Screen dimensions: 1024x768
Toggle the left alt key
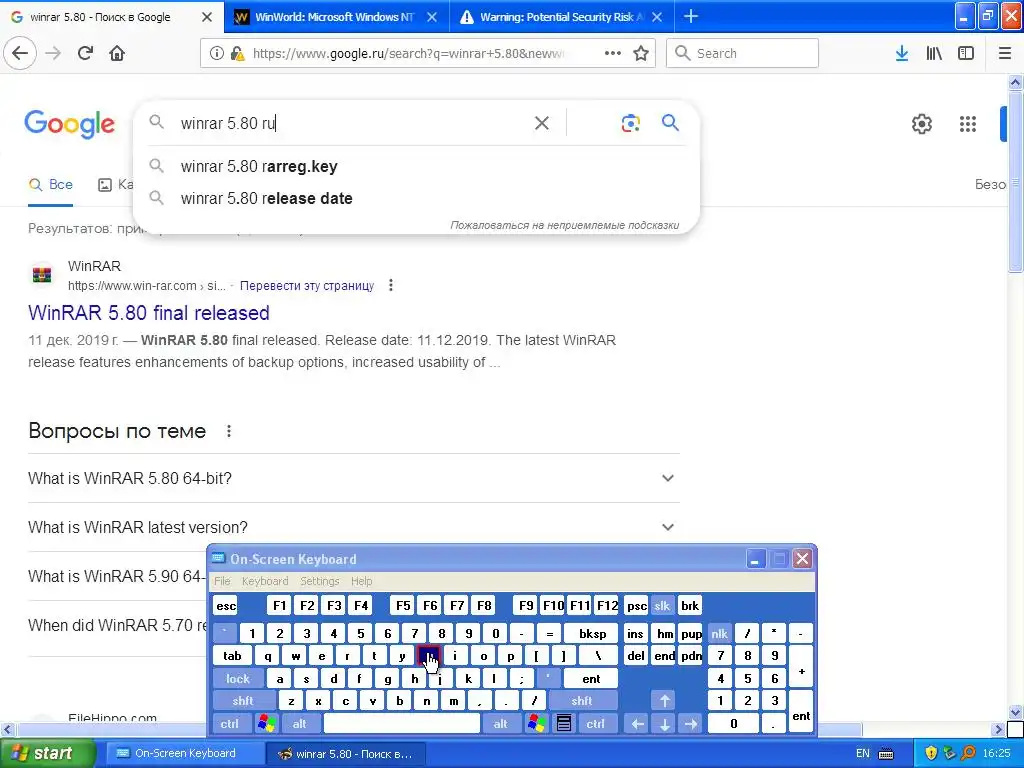coord(300,724)
